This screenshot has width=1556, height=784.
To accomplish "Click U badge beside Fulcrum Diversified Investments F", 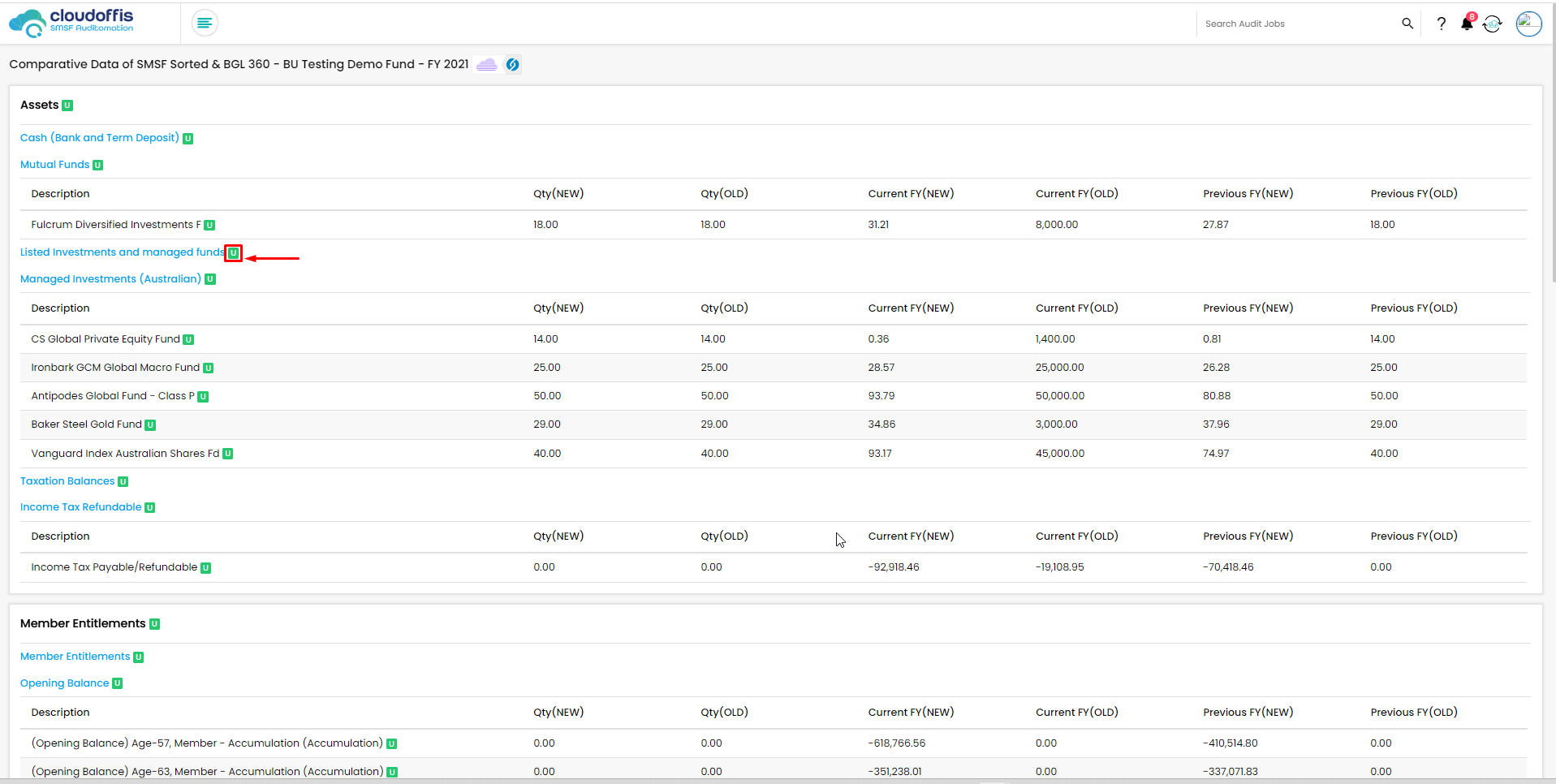I will pyautogui.click(x=209, y=226).
